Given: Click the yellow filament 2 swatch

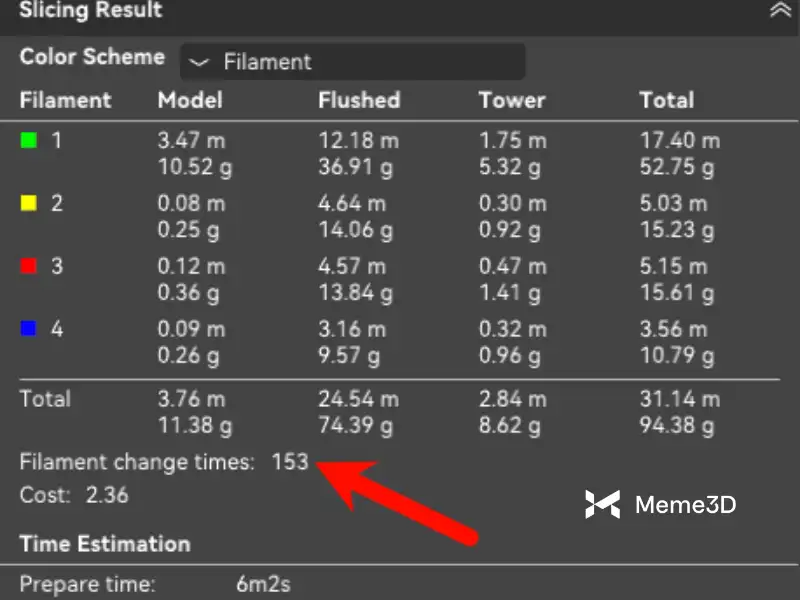Looking at the screenshot, I should (29, 204).
